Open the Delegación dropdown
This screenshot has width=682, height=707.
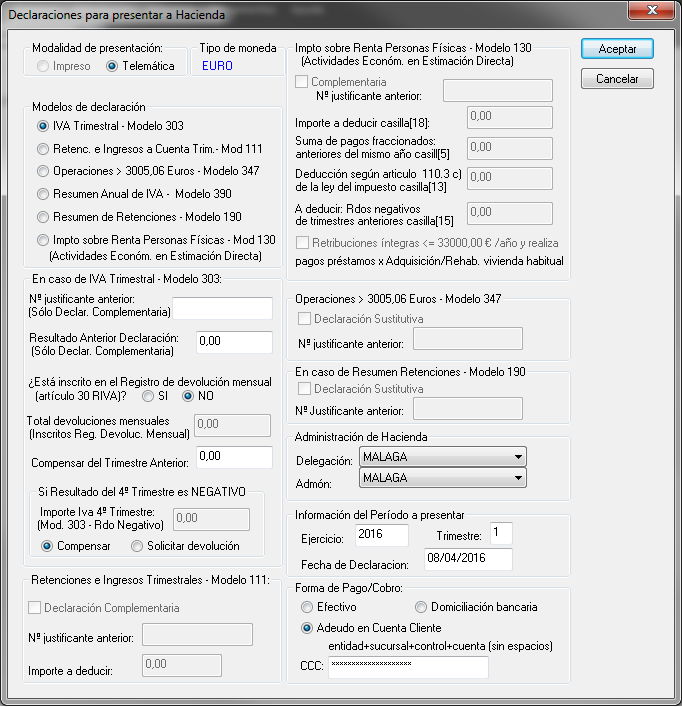point(443,457)
